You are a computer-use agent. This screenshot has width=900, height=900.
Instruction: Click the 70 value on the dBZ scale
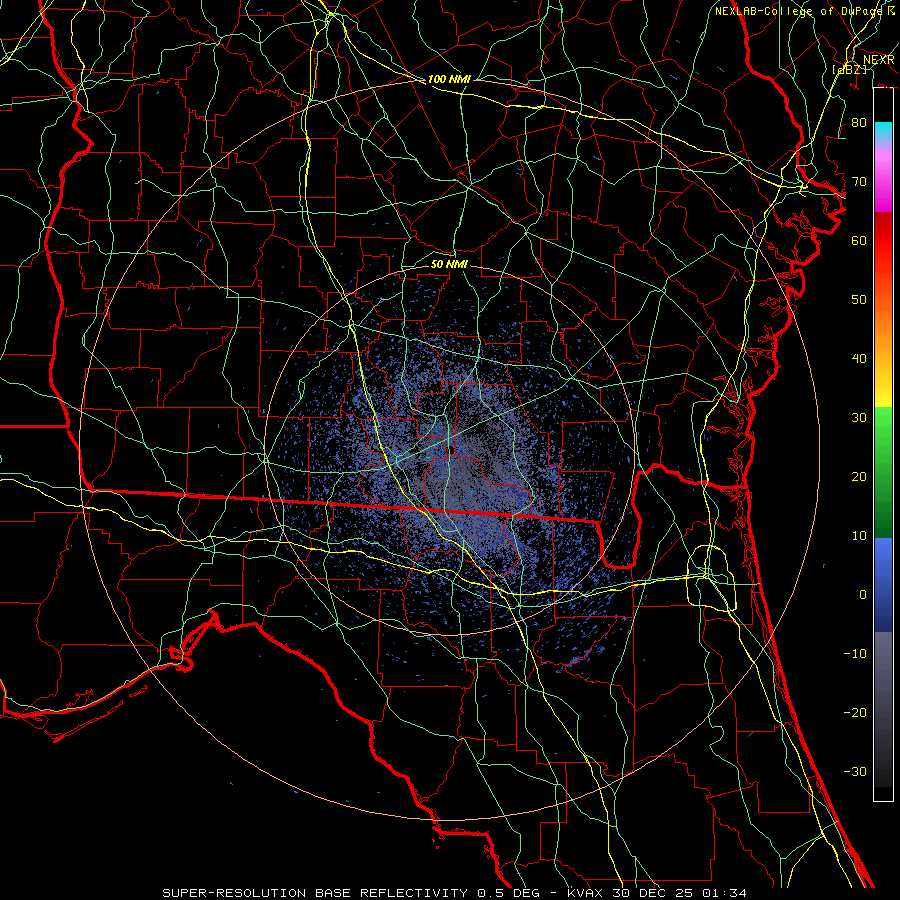(x=859, y=182)
